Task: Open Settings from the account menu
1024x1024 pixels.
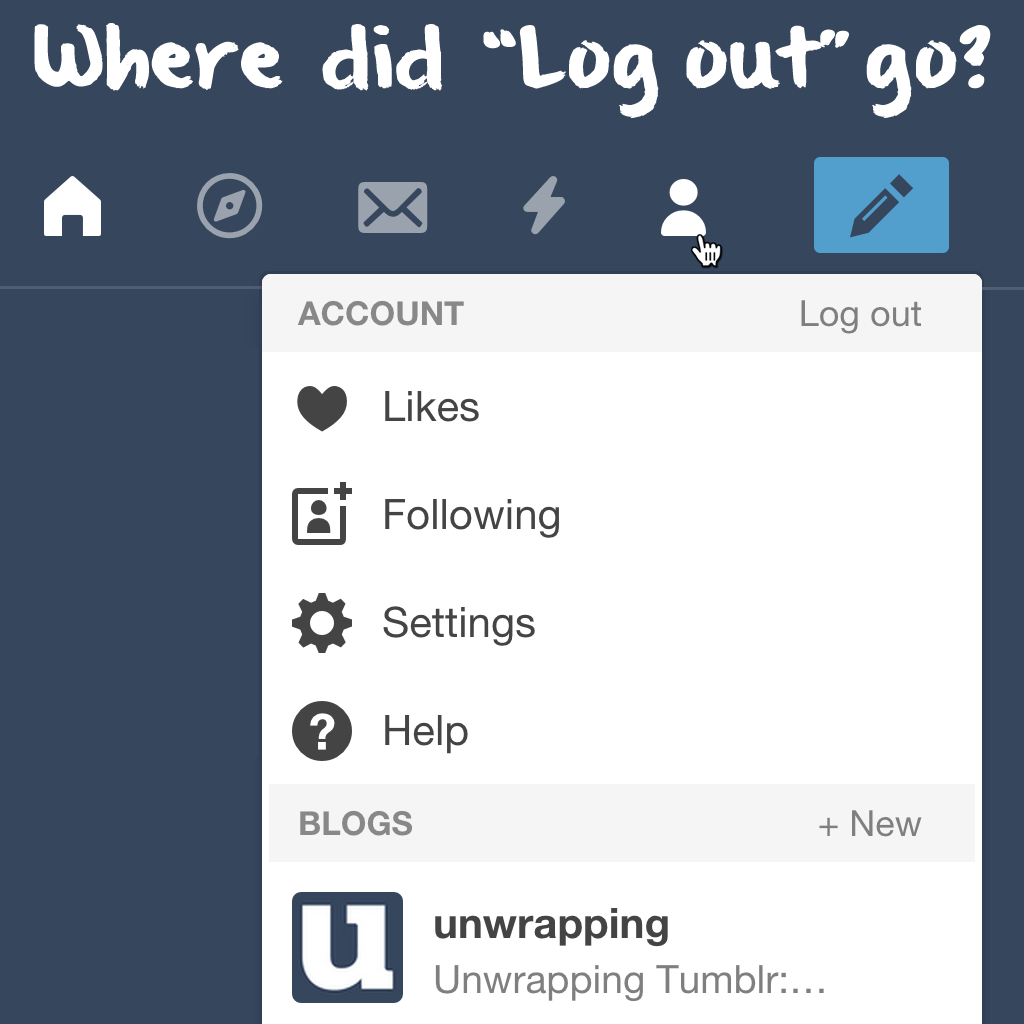Action: pyautogui.click(x=458, y=622)
